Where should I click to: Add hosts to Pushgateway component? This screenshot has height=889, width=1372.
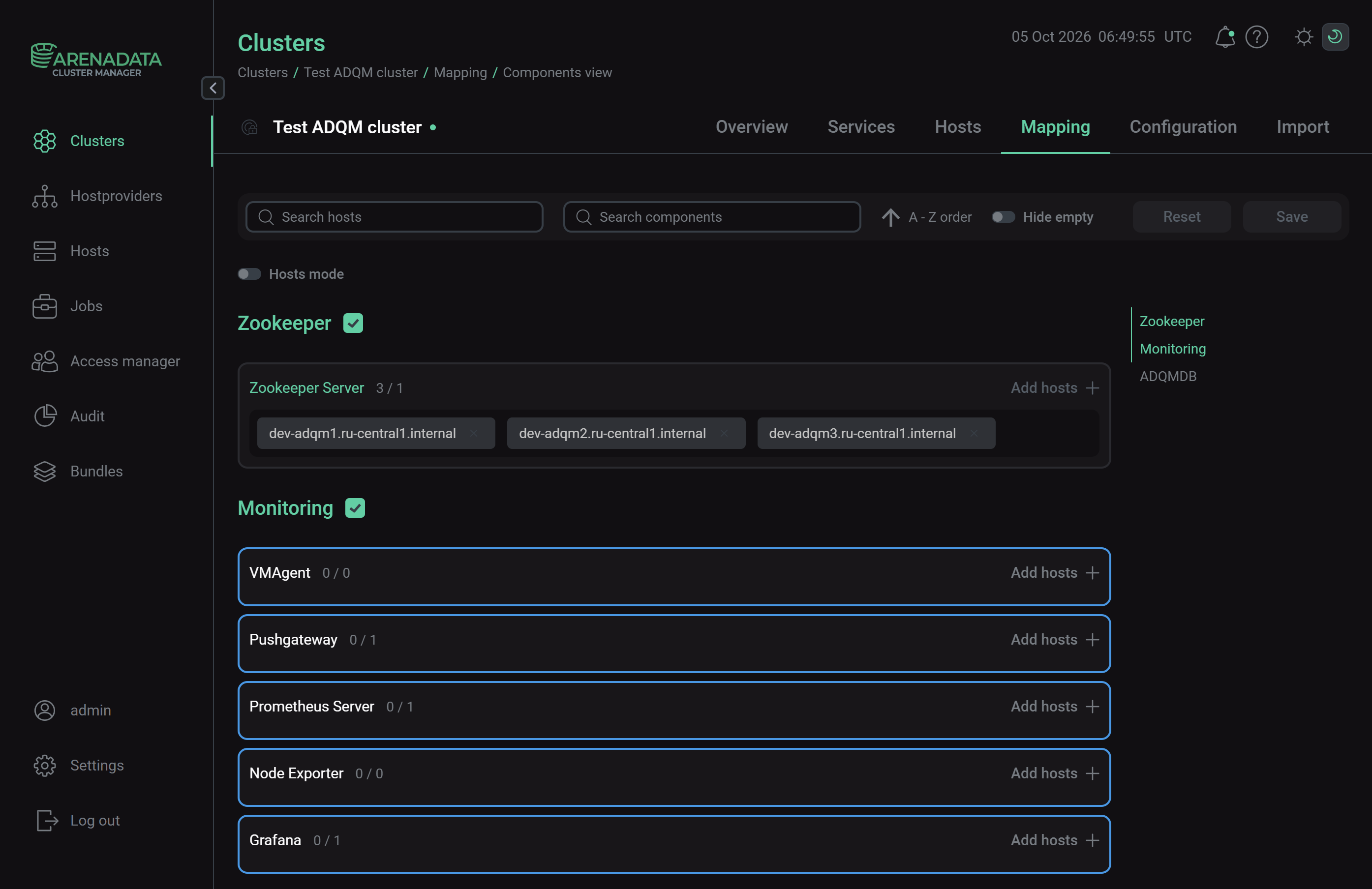[x=1055, y=640]
